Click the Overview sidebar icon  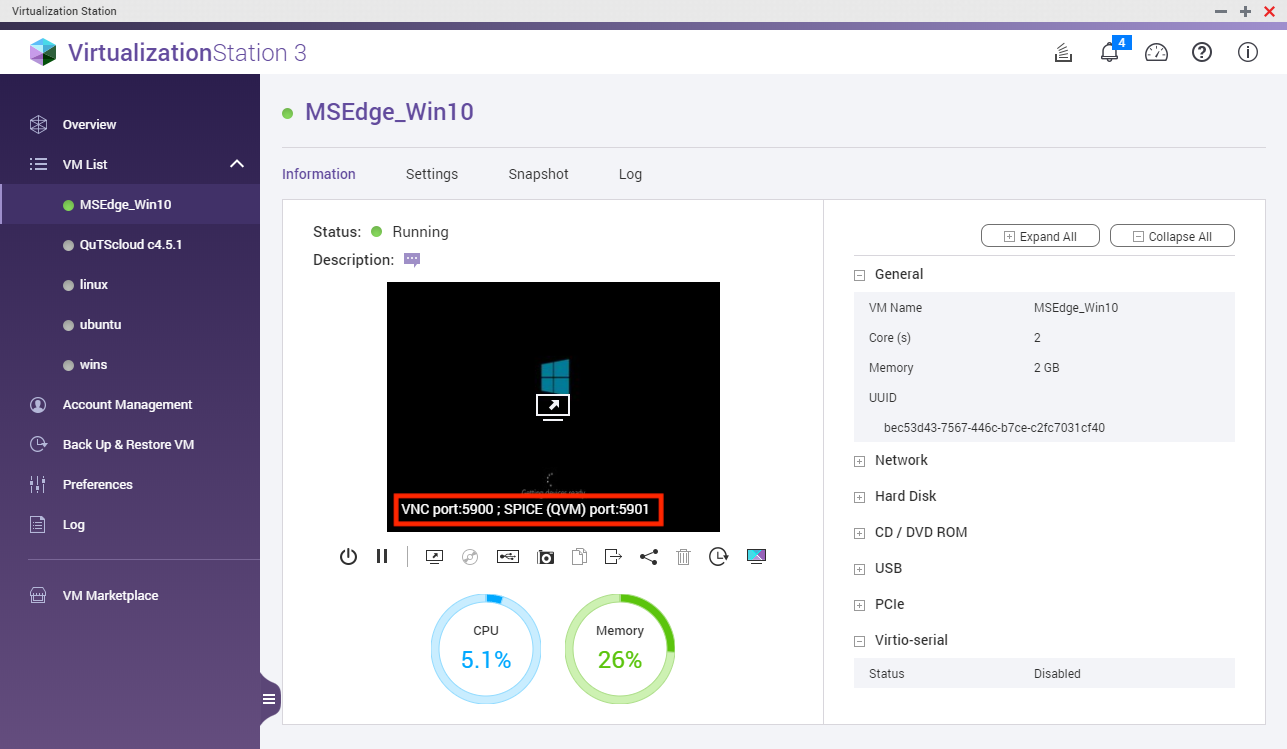[38, 125]
